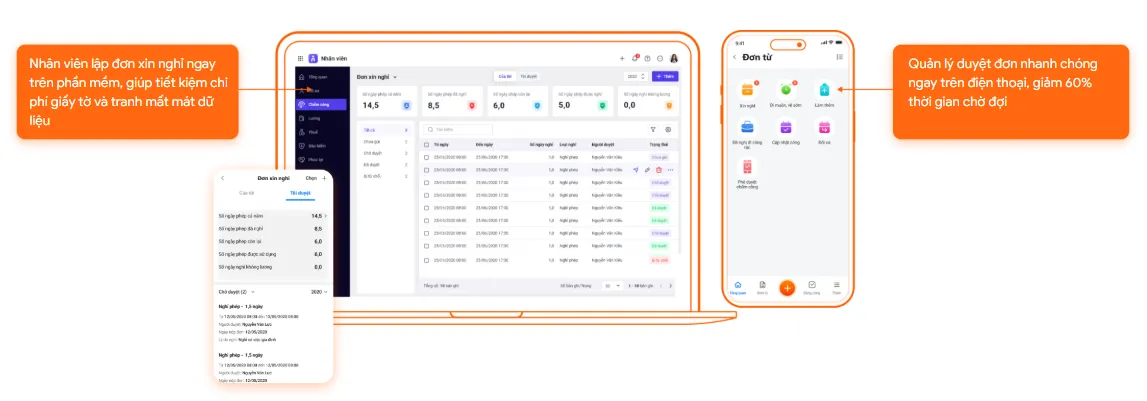
Task: Switch to the Tôi duyệt tab on mobile card
Action: 299,193
